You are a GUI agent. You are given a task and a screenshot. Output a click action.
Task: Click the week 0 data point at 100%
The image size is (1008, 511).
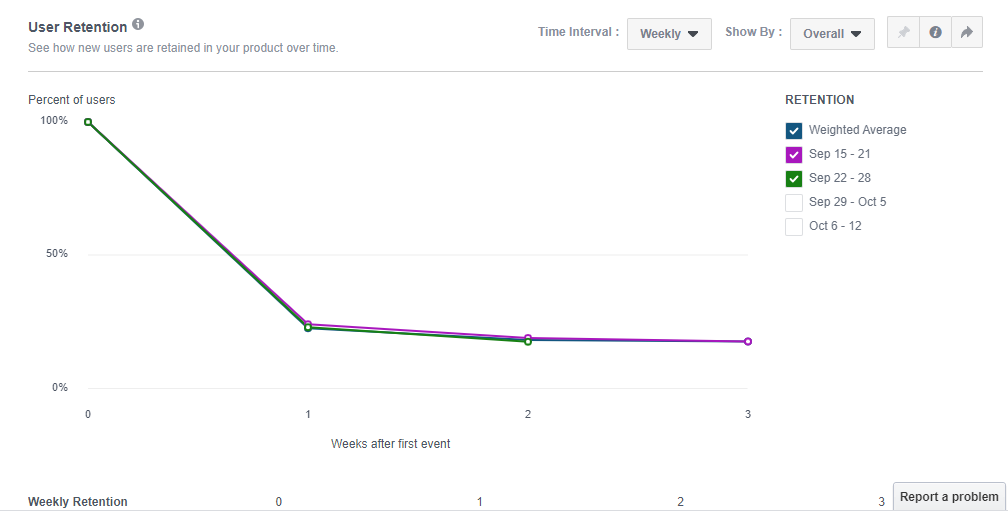88,122
